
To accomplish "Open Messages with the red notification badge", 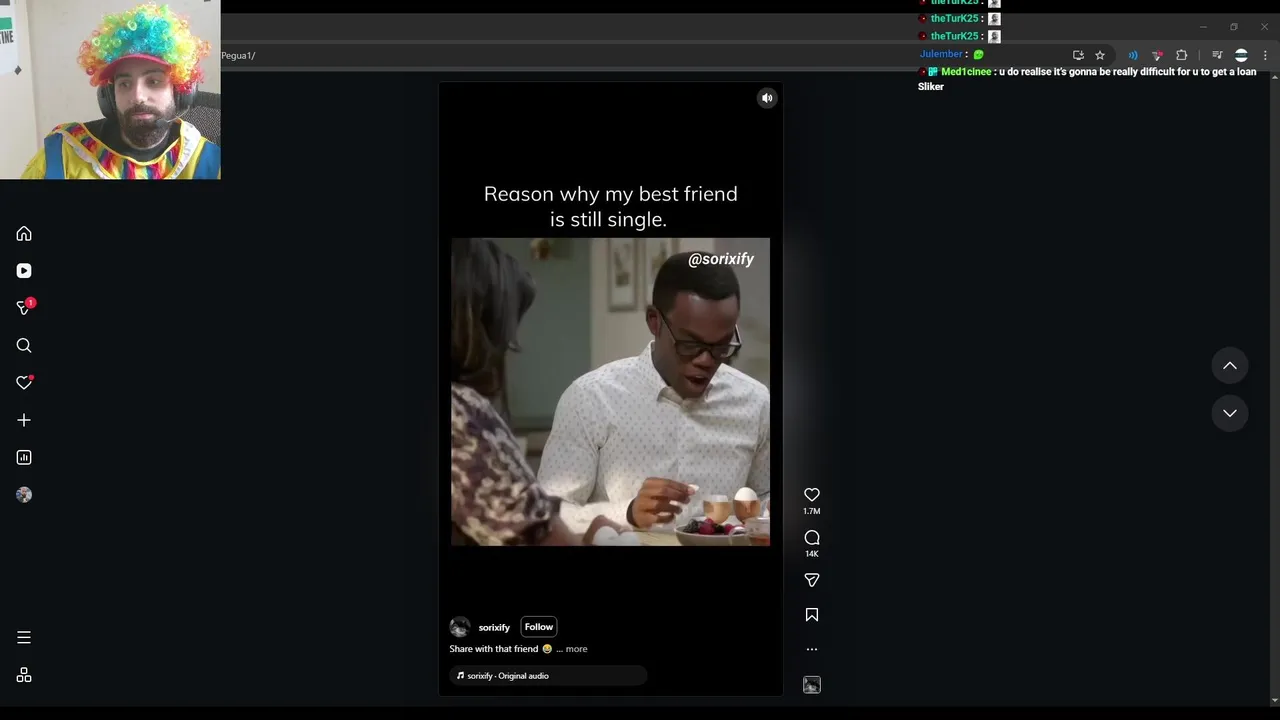I will [24, 307].
